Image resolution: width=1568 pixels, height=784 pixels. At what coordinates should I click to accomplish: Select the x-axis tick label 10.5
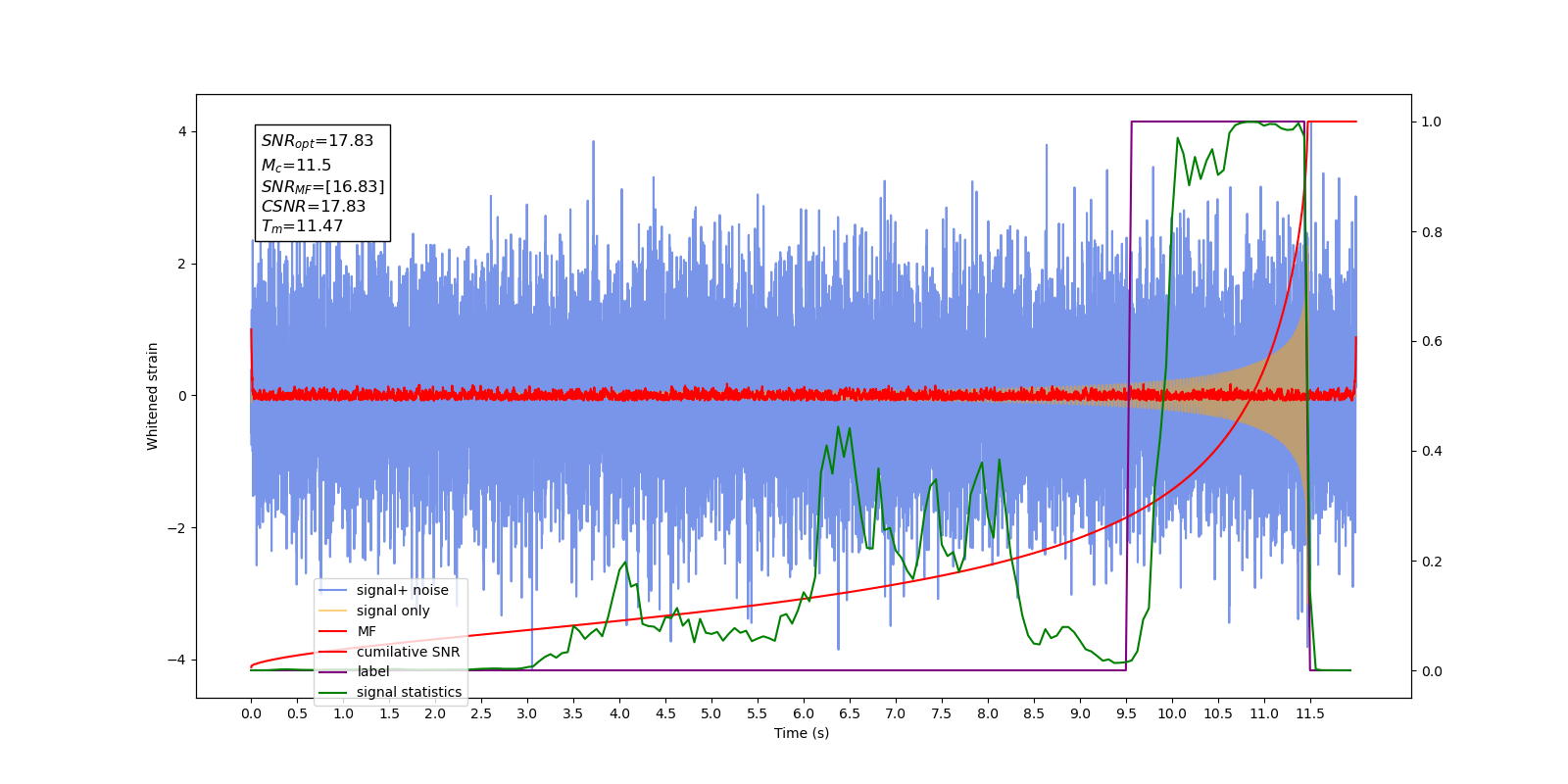1218,713
